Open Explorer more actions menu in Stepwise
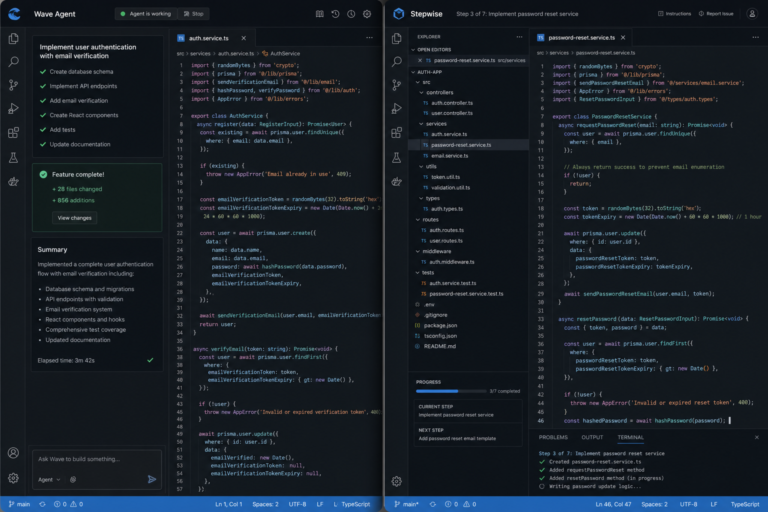This screenshot has width=768, height=512. [519, 37]
